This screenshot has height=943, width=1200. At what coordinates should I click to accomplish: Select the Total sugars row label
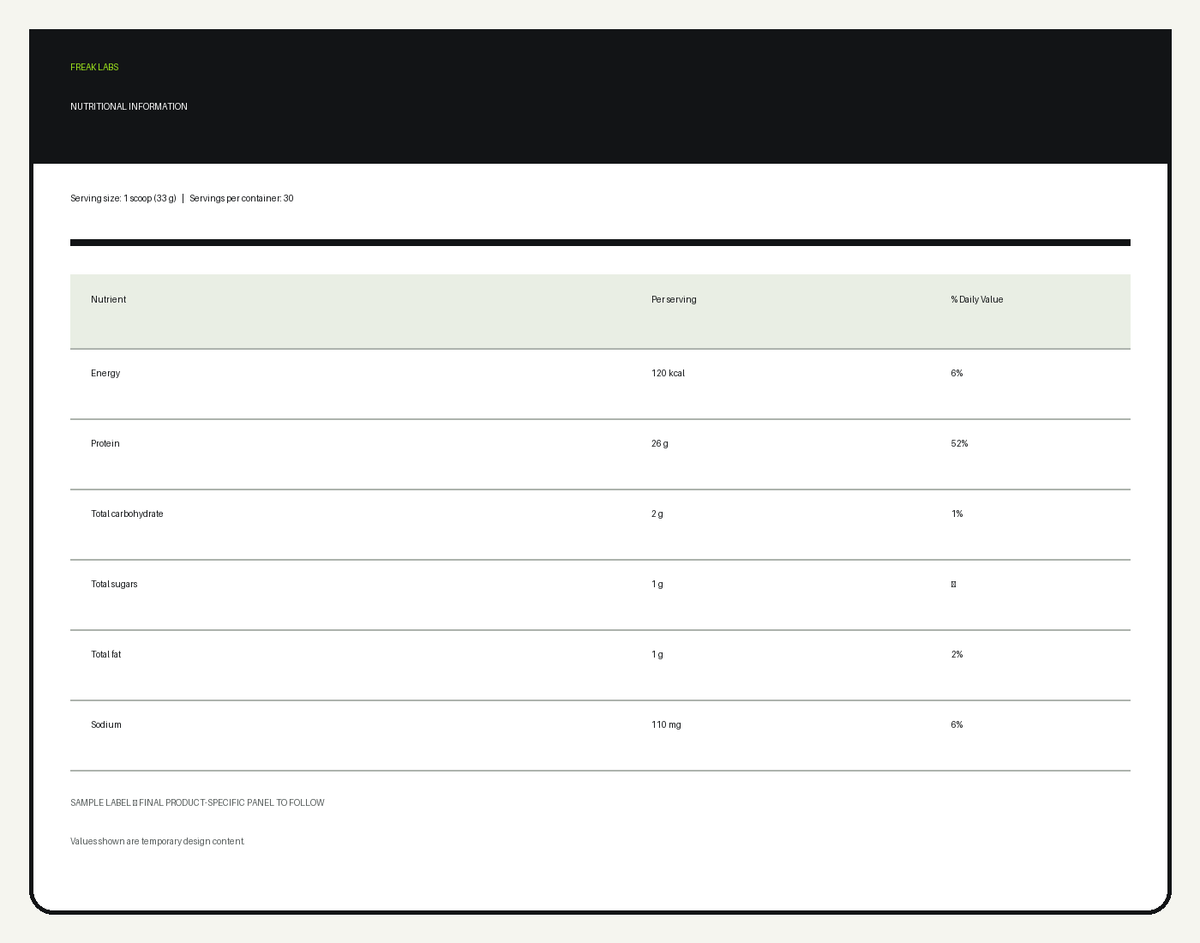point(114,584)
